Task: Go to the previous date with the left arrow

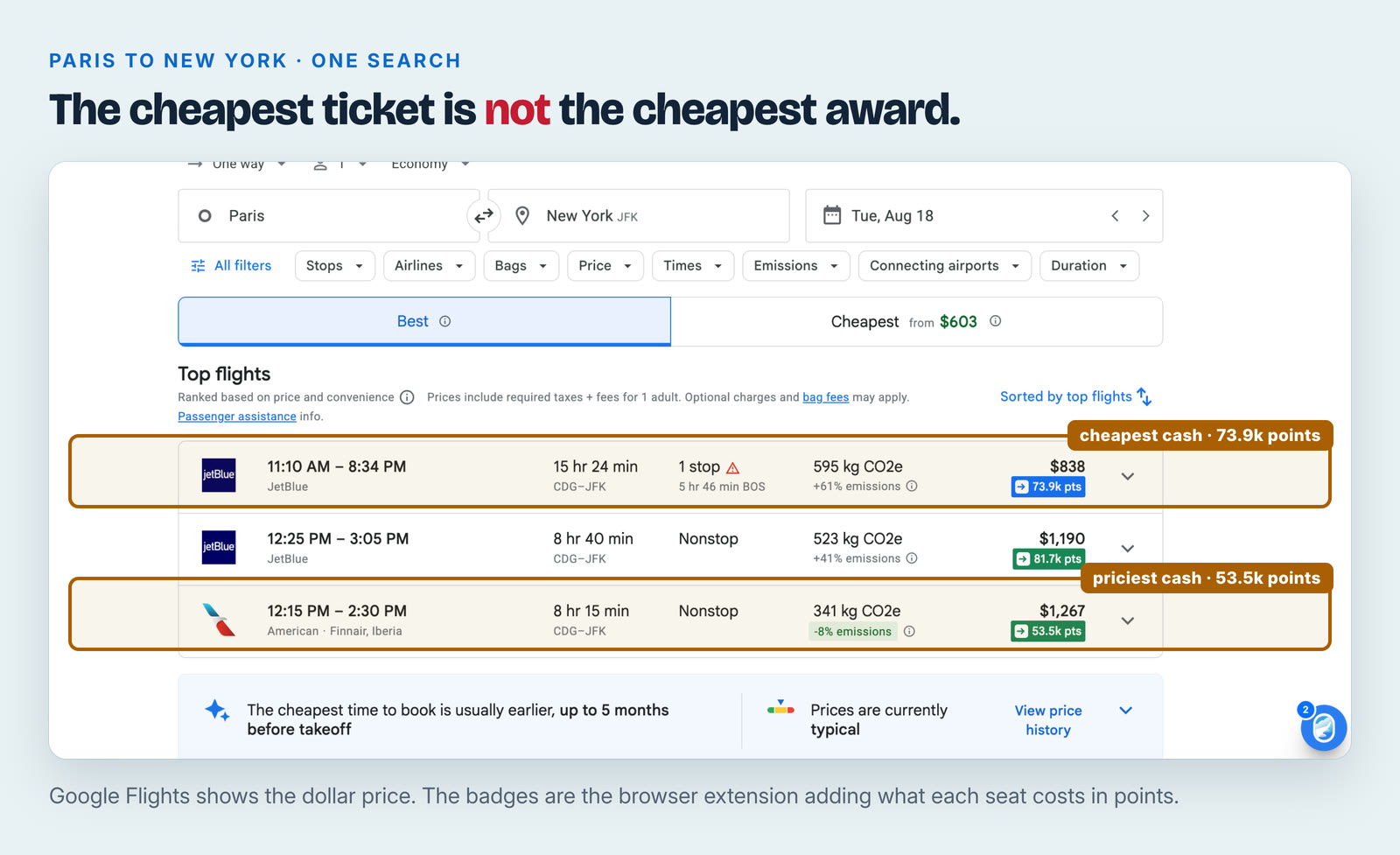Action: point(1115,215)
